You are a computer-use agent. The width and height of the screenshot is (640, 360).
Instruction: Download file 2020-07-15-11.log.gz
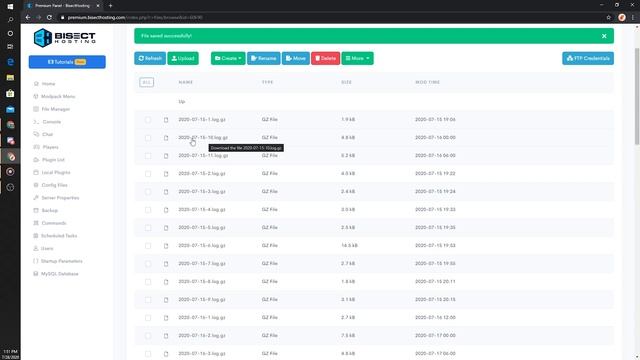coord(203,156)
